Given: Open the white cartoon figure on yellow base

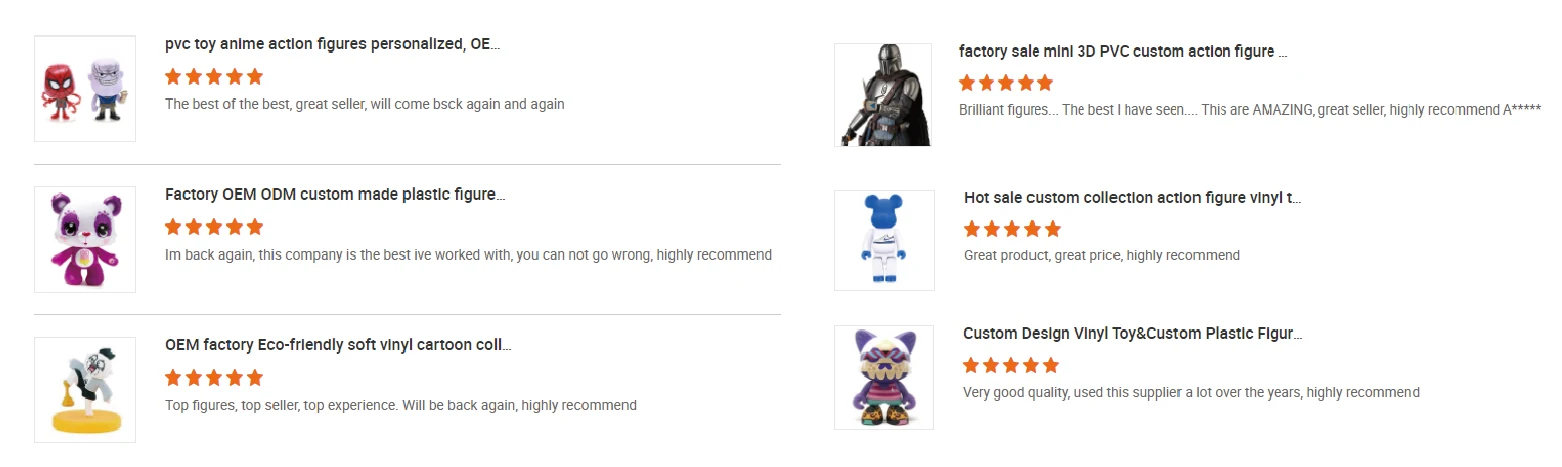Looking at the screenshot, I should click(x=85, y=390).
